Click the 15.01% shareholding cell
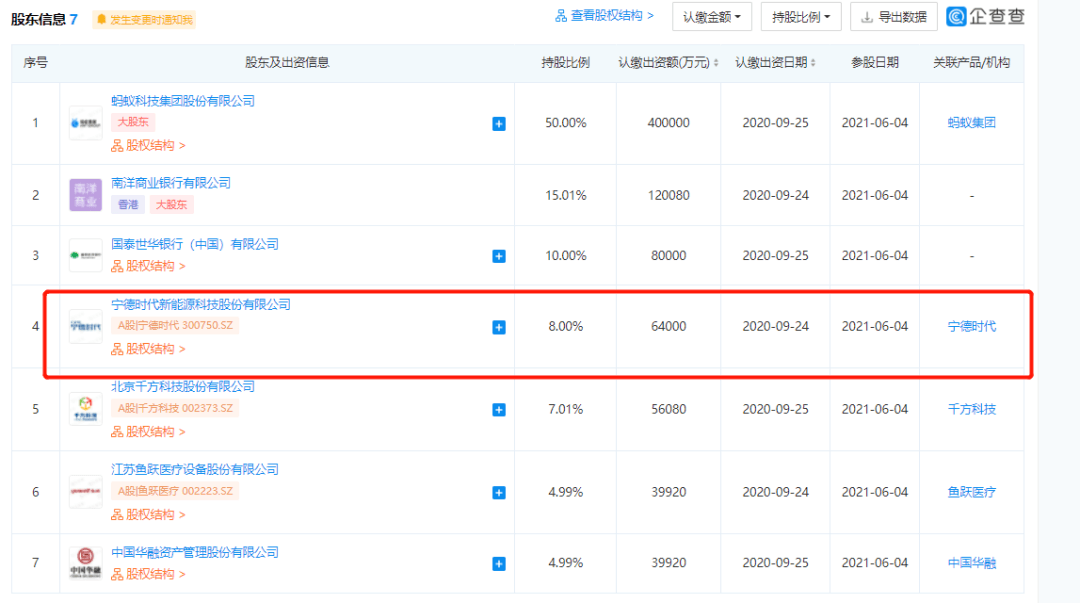The width and height of the screenshot is (1080, 603). (x=565, y=195)
